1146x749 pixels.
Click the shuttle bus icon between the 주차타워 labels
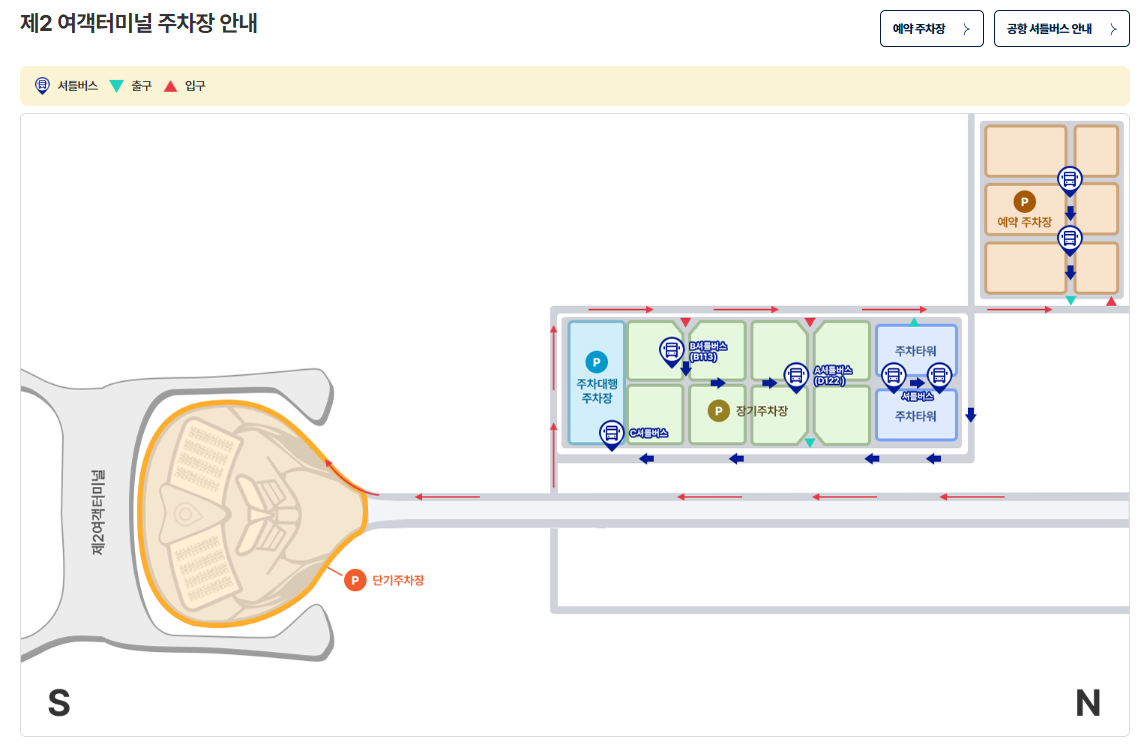[x=894, y=376]
